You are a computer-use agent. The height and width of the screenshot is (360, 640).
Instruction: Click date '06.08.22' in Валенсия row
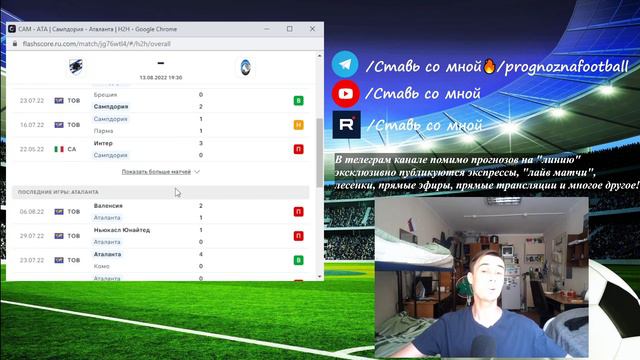(x=32, y=212)
